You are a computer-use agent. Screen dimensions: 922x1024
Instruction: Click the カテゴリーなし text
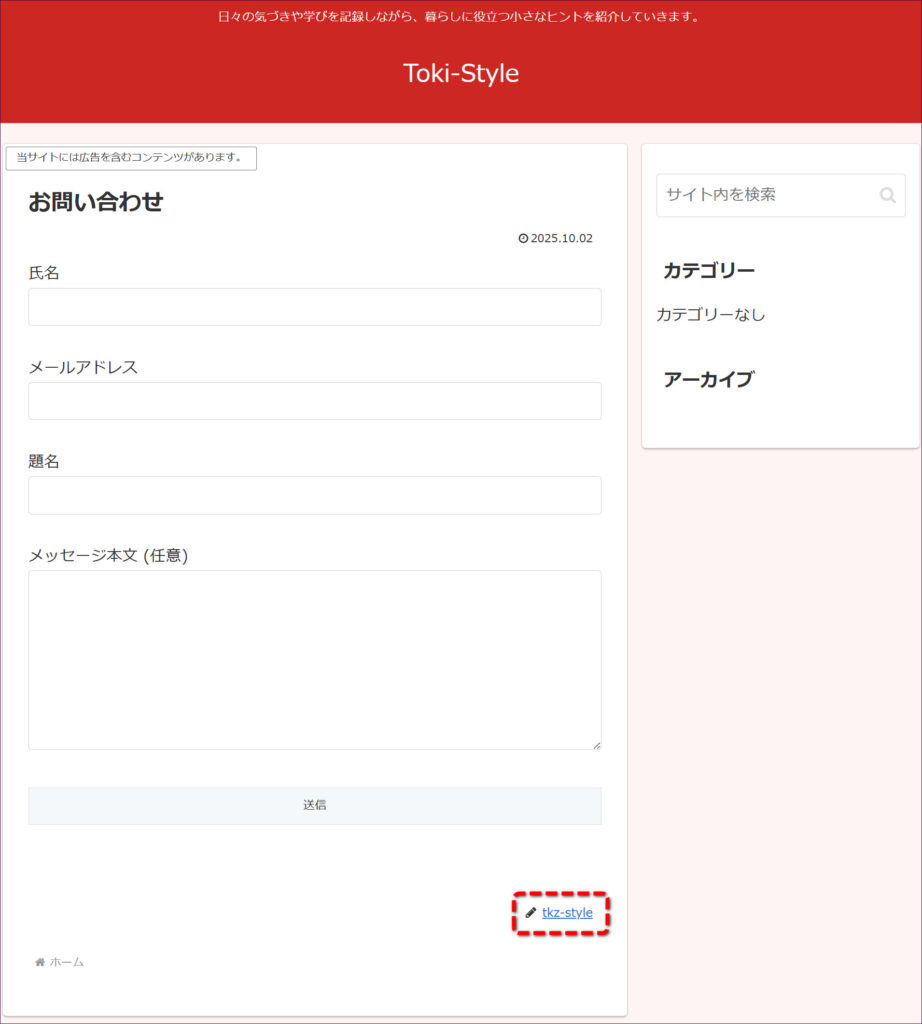(x=711, y=315)
